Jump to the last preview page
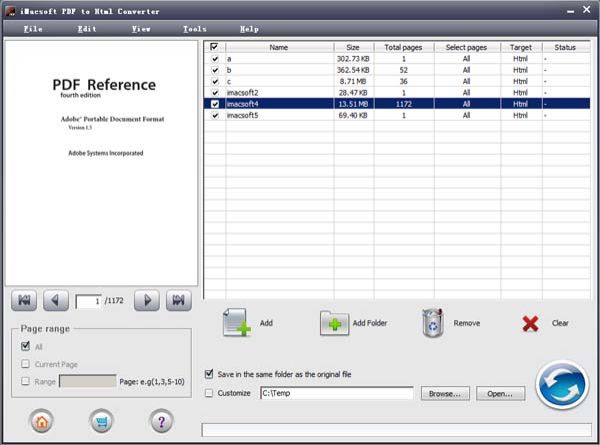 pyautogui.click(x=178, y=300)
